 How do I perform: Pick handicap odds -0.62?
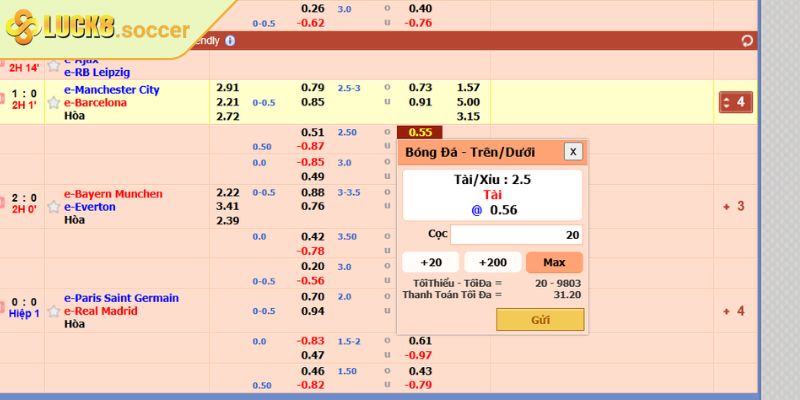tap(311, 23)
